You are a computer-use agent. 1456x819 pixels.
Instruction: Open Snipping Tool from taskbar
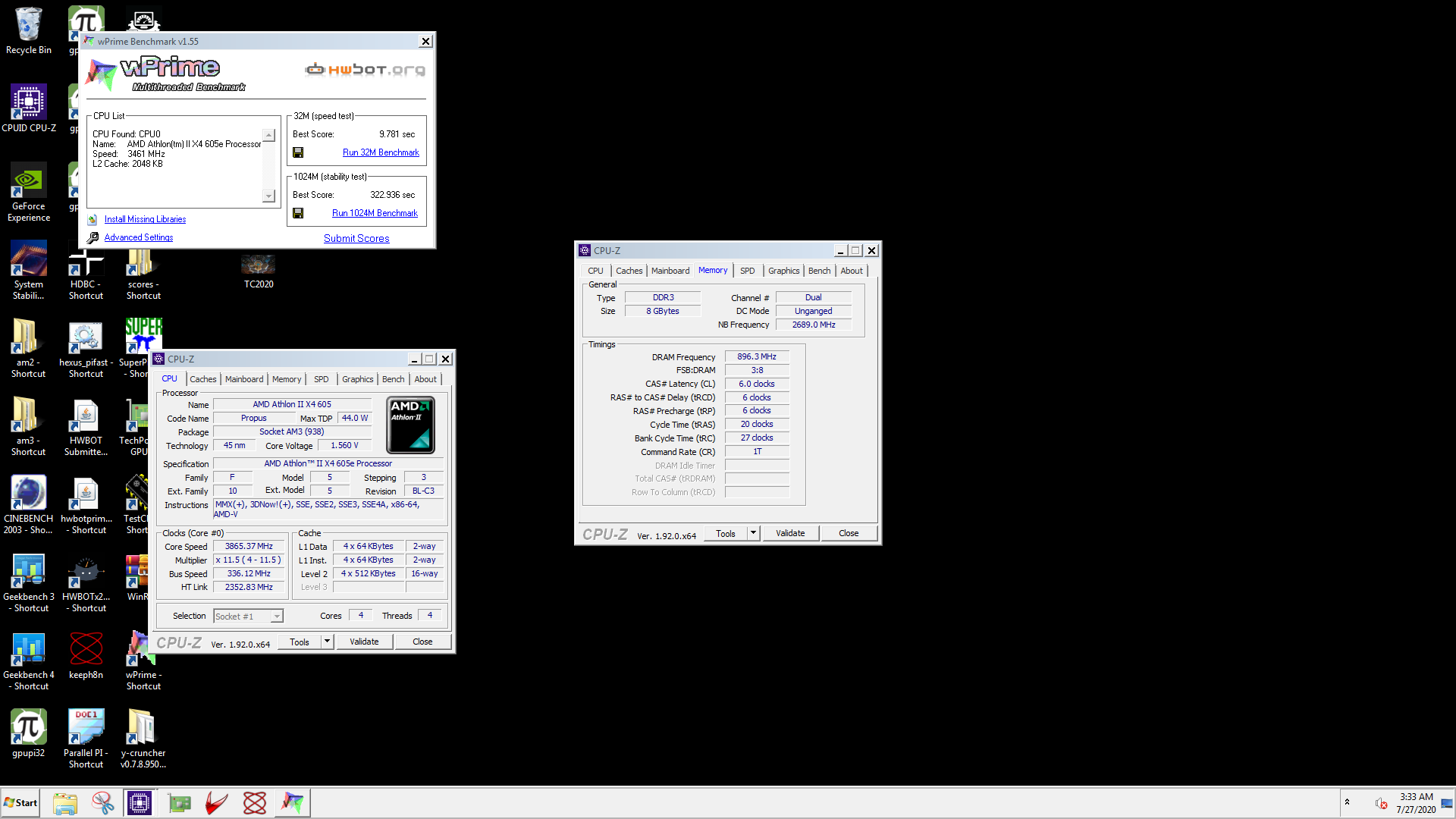pos(103,802)
